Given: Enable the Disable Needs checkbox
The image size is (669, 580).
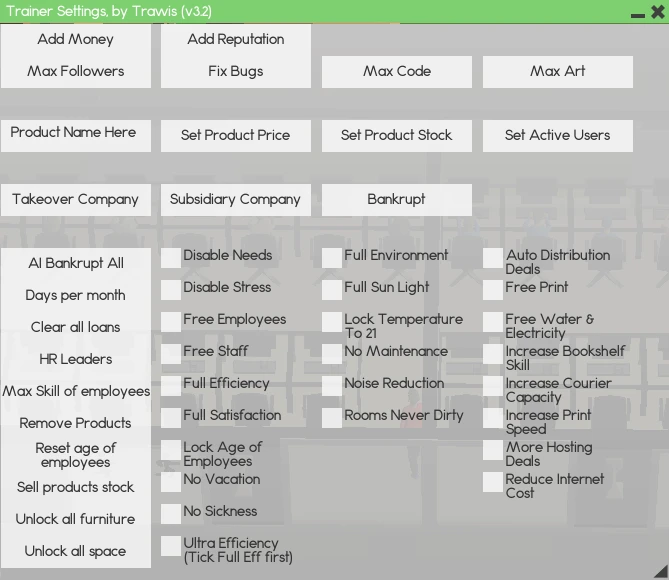Looking at the screenshot, I should 171,258.
